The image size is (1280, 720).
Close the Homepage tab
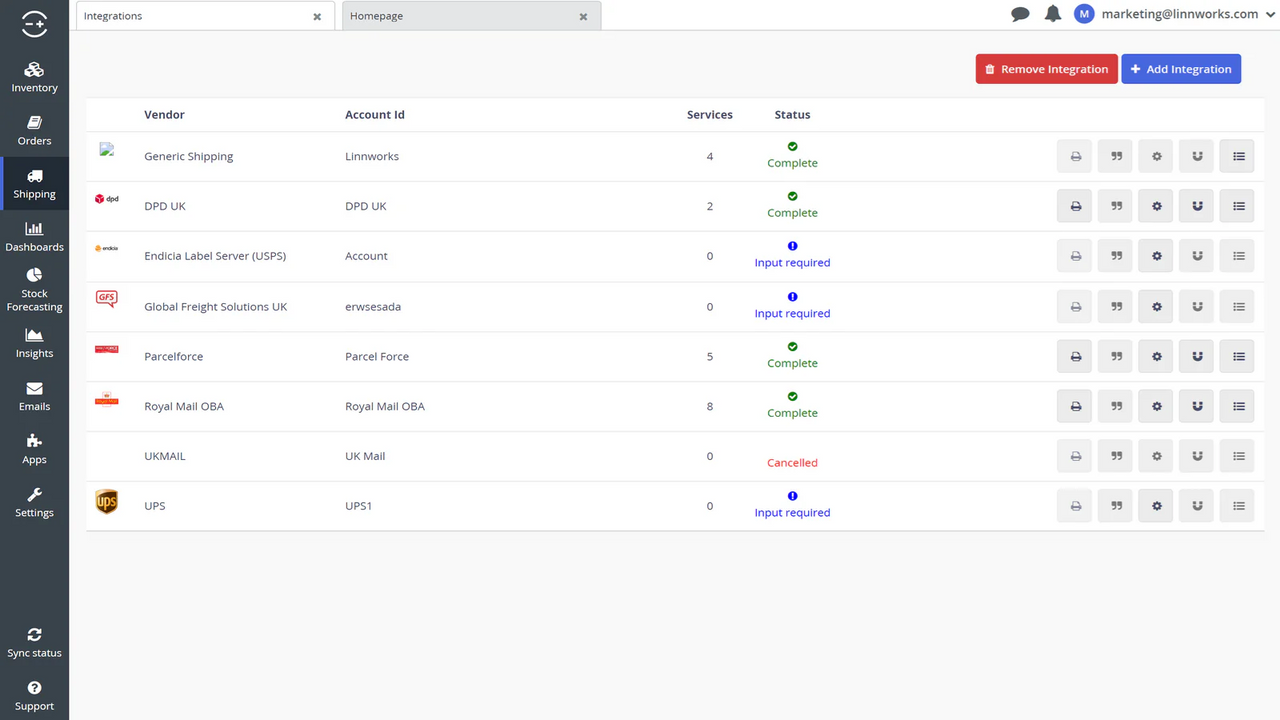pos(583,17)
